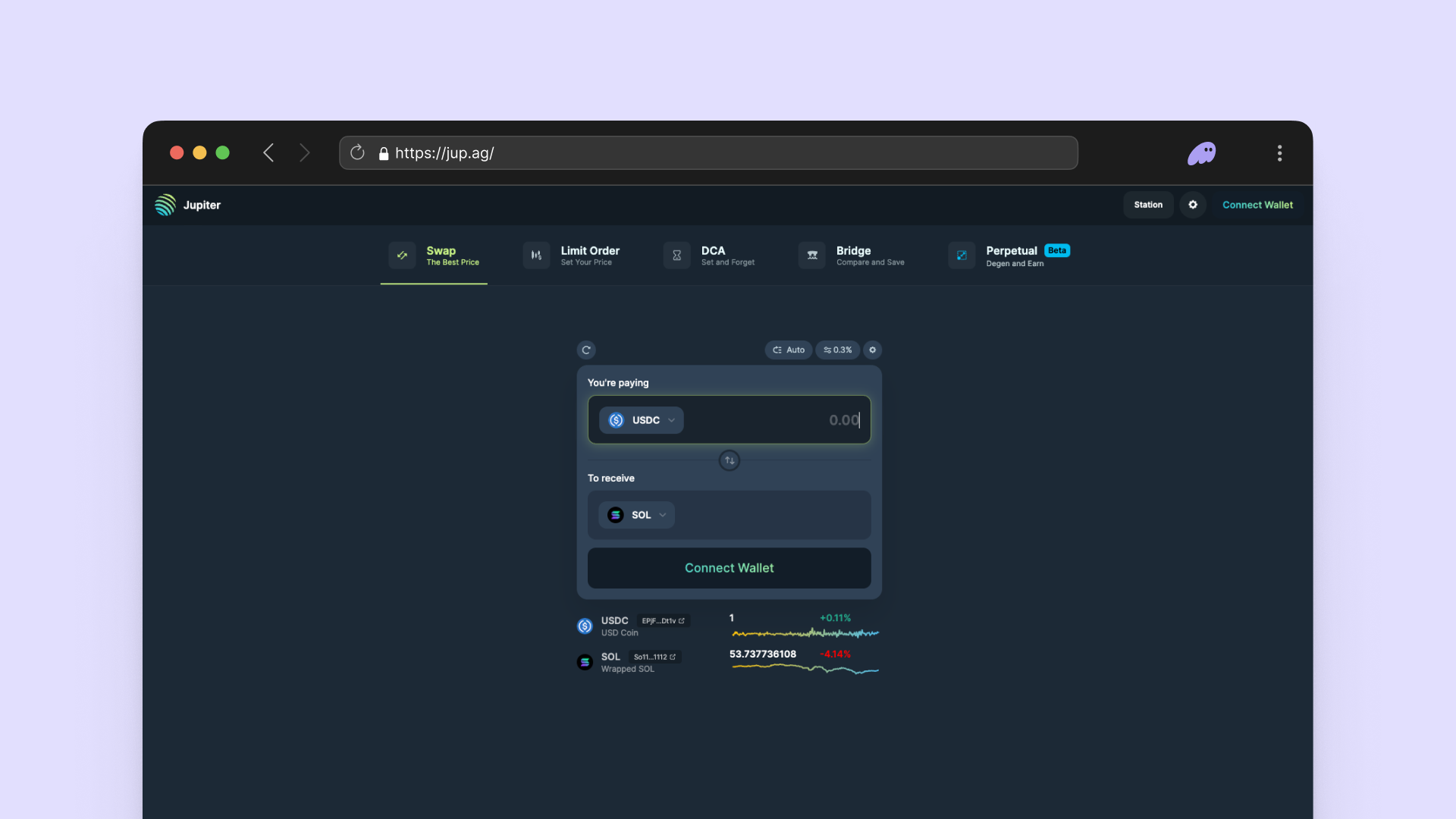Click the refresh quote icon above swap panel

click(585, 350)
